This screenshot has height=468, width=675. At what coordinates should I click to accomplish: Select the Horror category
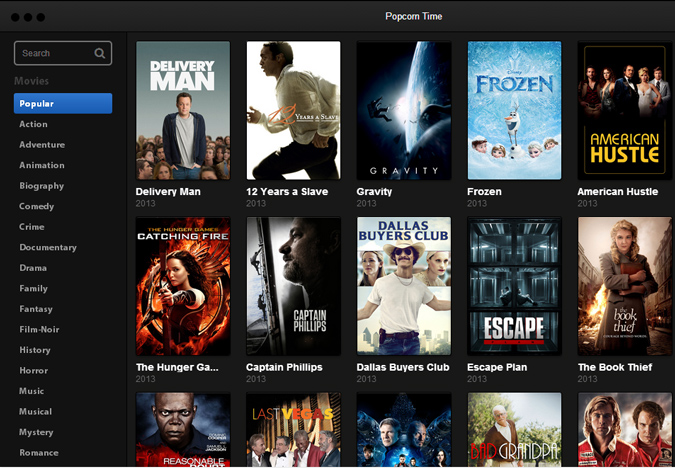click(x=33, y=371)
